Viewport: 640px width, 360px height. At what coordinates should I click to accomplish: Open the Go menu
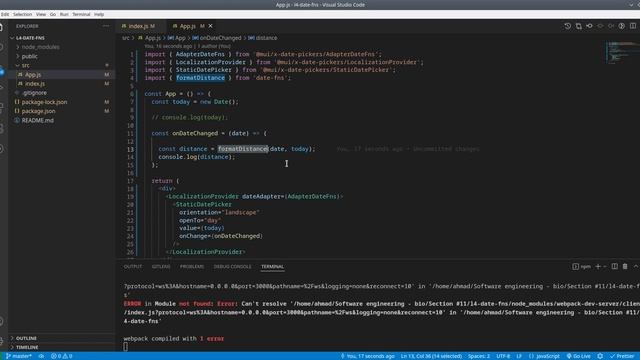(53, 14)
